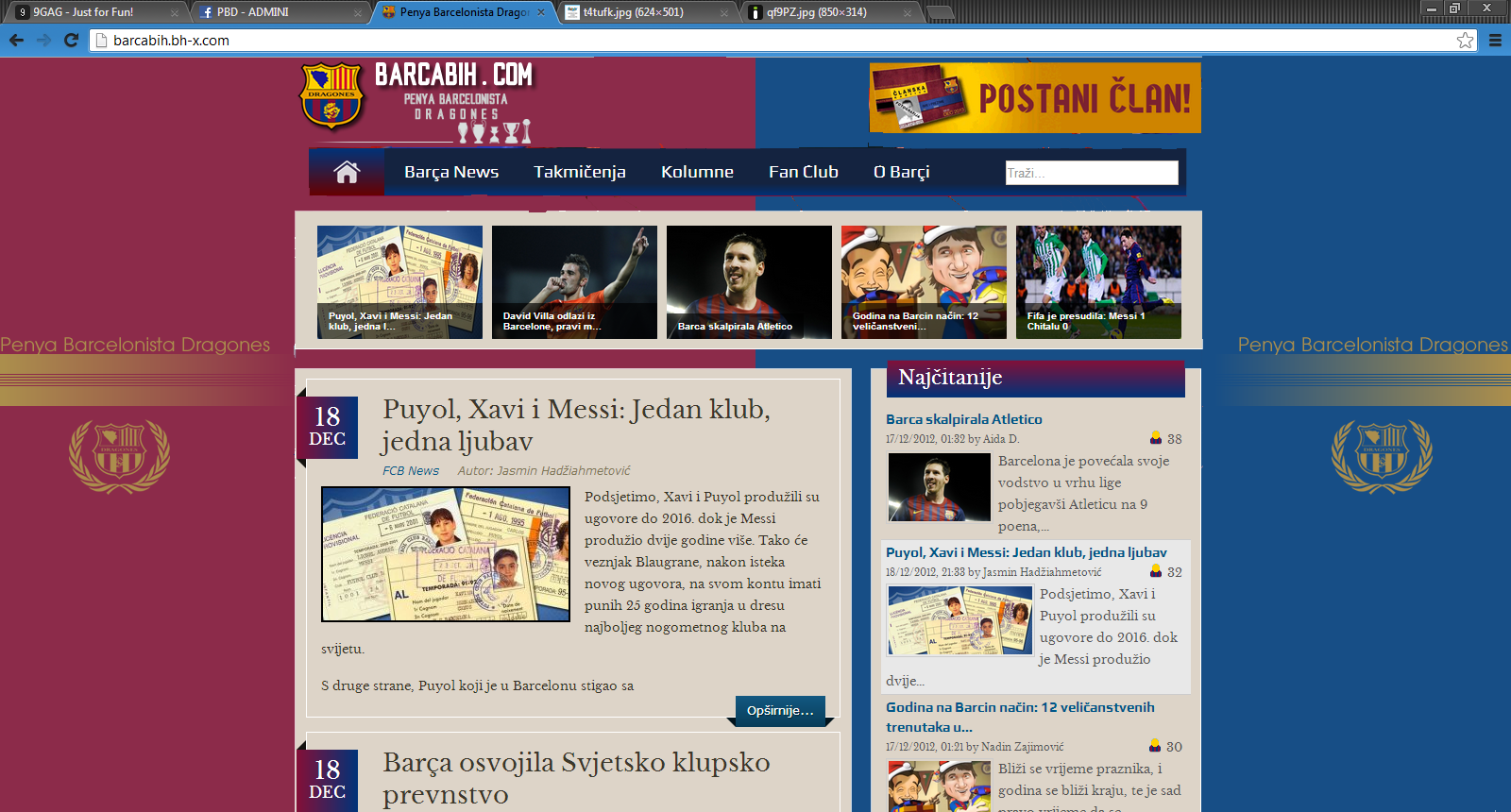Switch to the t4tufk.jpg tab
The width and height of the screenshot is (1511, 812).
[x=647, y=12]
